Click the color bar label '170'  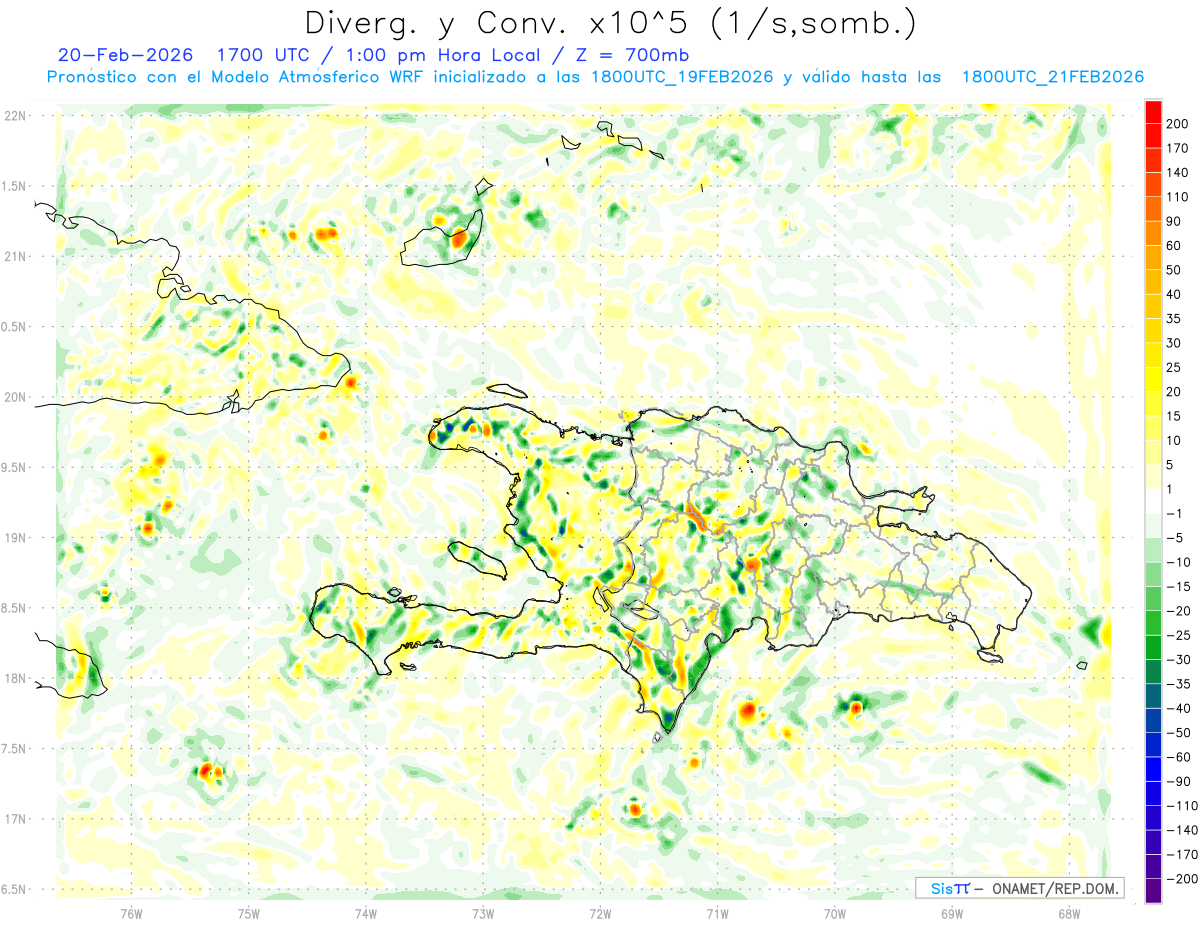pos(1177,148)
